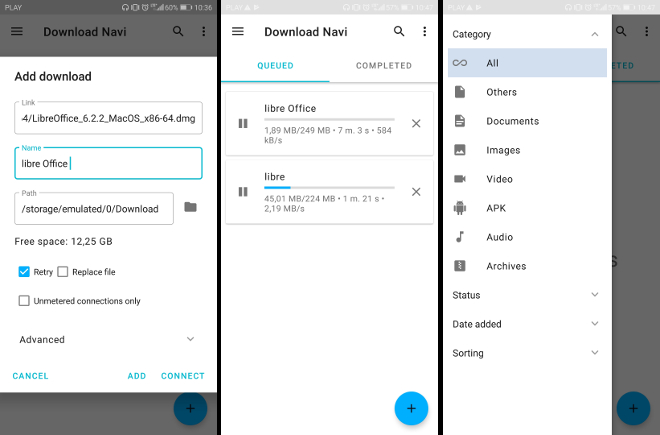Open hamburger menu in Queued list screen
This screenshot has width=660, height=435.
pos(238,32)
